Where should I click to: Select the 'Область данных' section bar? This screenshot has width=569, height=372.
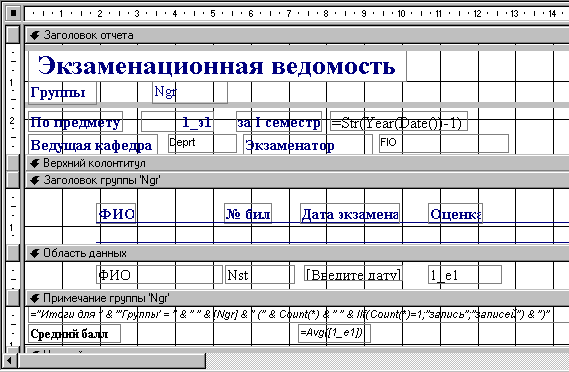tap(297, 253)
